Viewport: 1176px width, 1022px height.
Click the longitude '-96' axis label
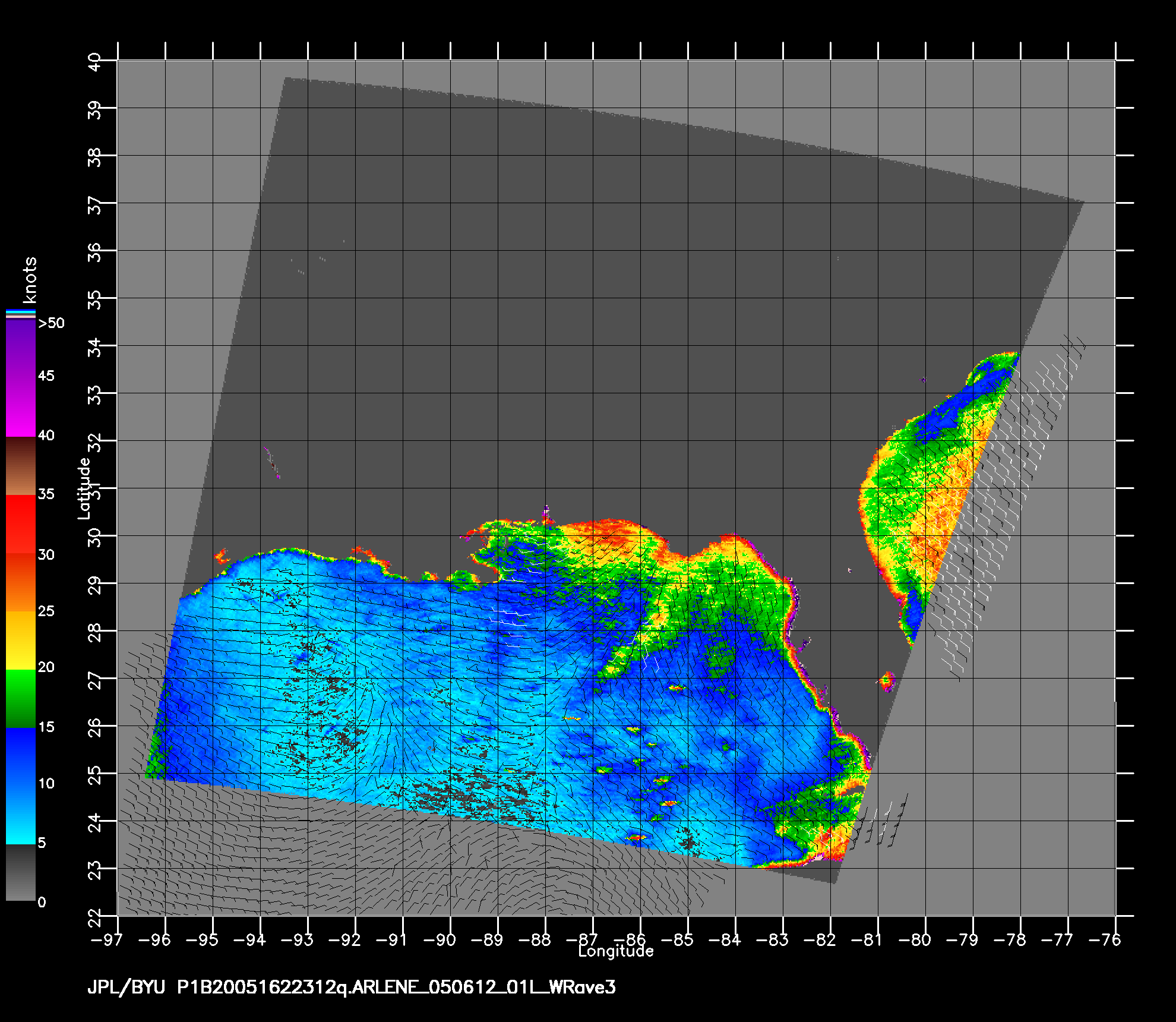pyautogui.click(x=156, y=939)
